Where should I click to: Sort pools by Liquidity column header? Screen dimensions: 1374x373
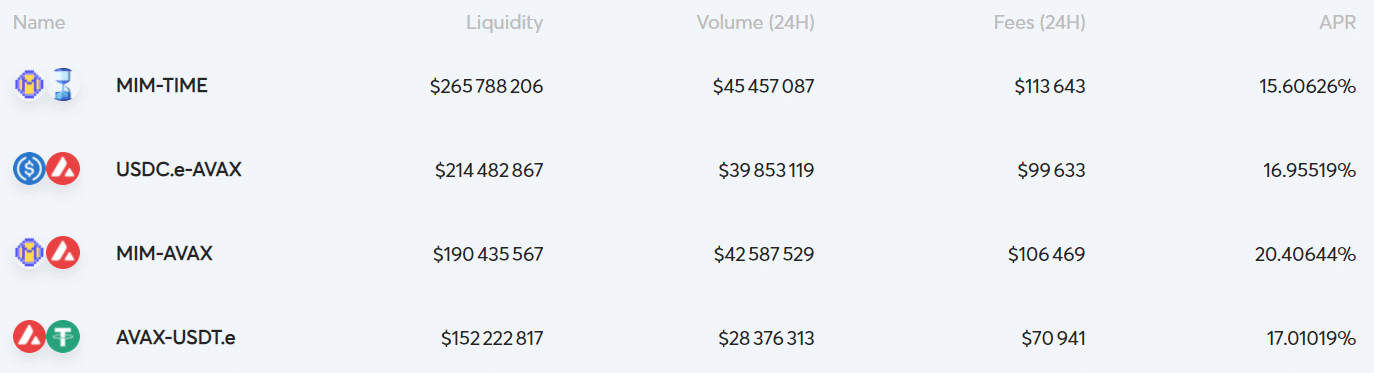505,22
